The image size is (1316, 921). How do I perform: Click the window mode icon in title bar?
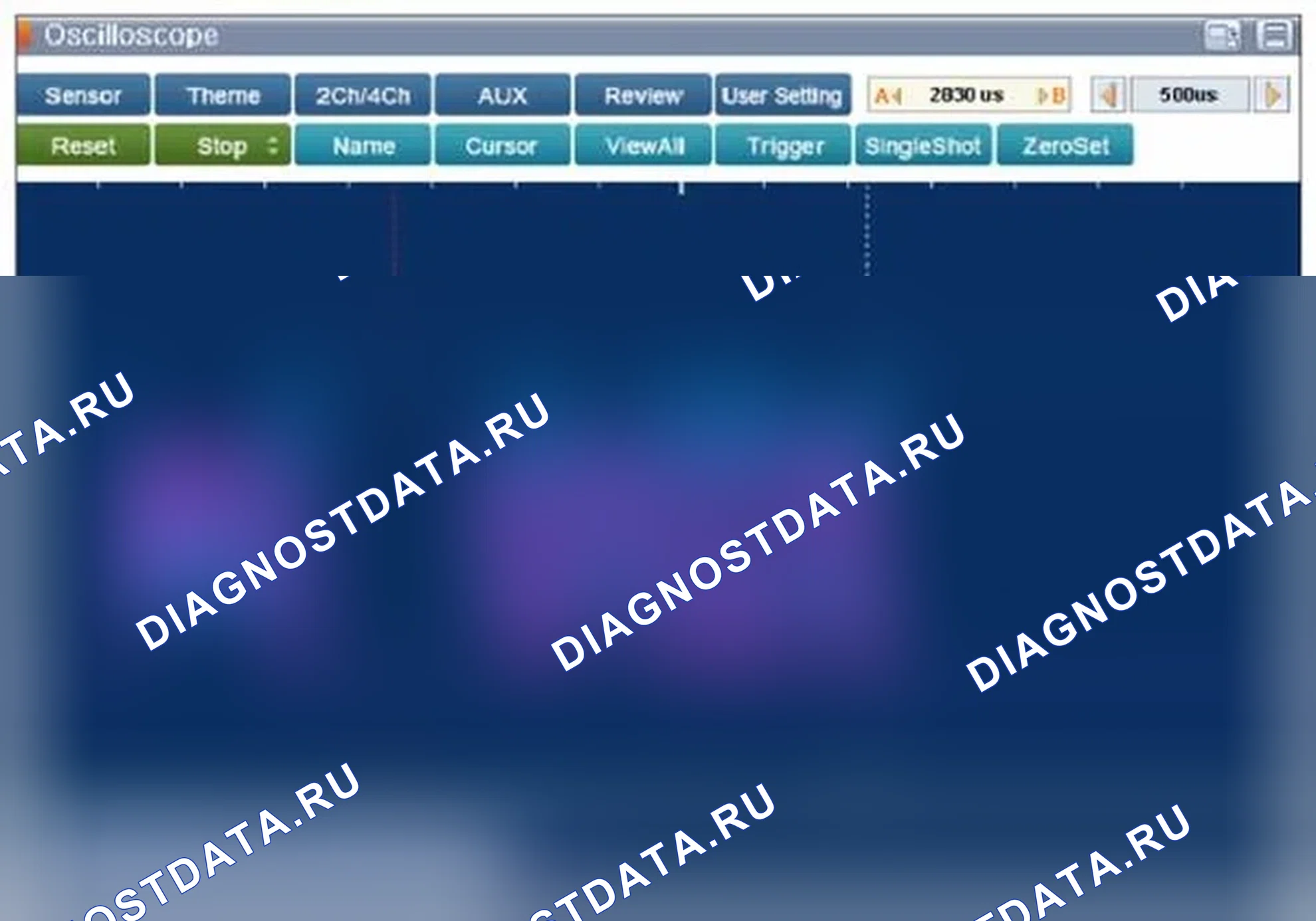click(1222, 35)
